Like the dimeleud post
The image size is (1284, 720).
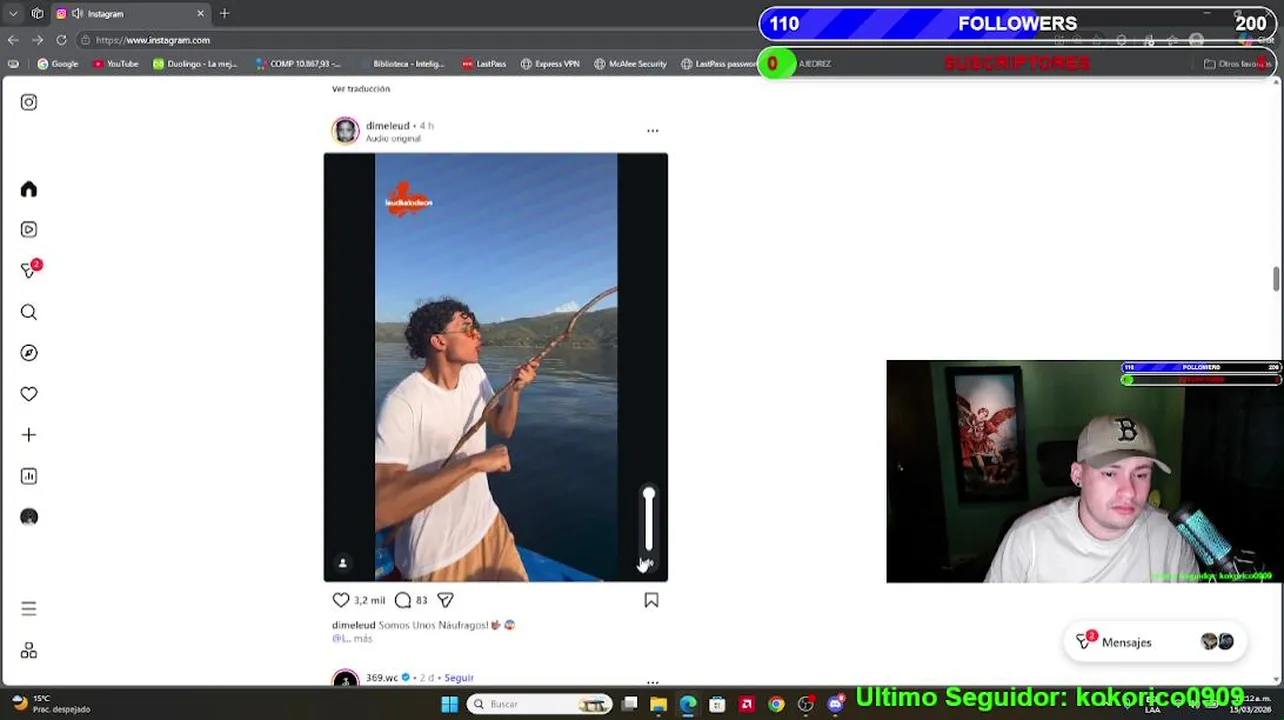[341, 600]
